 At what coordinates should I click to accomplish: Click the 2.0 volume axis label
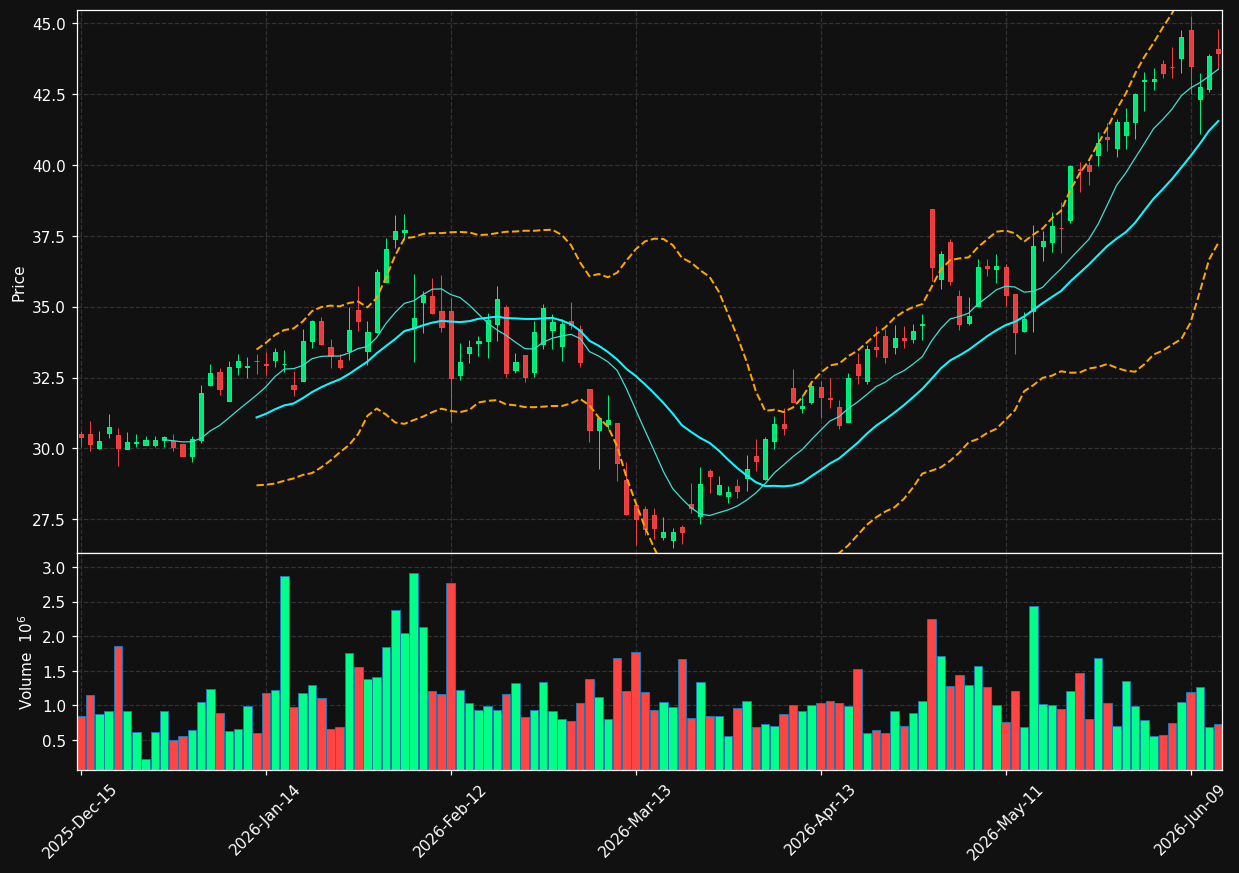[x=56, y=637]
